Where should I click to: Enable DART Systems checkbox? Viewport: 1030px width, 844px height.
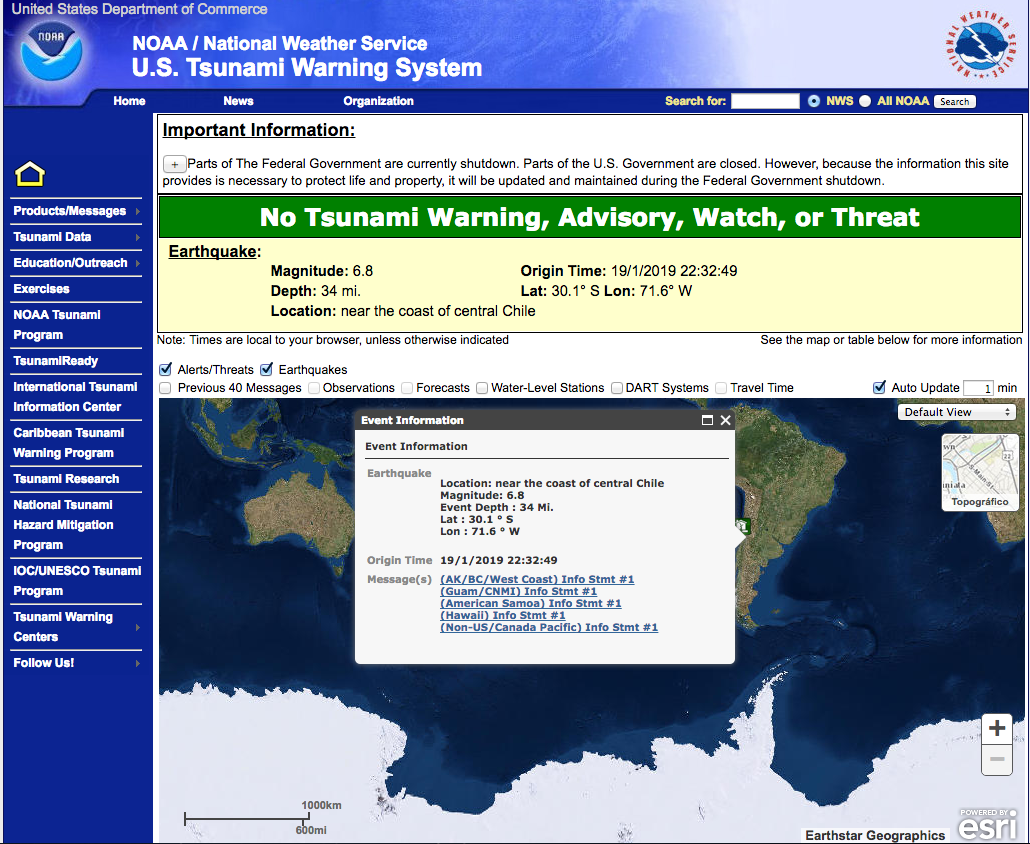(x=617, y=388)
